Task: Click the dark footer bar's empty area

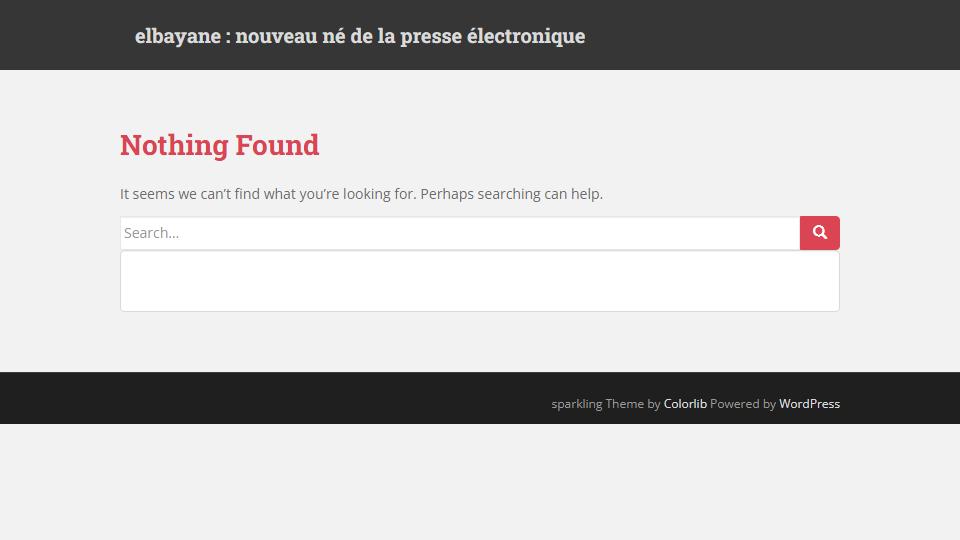Action: click(x=276, y=398)
